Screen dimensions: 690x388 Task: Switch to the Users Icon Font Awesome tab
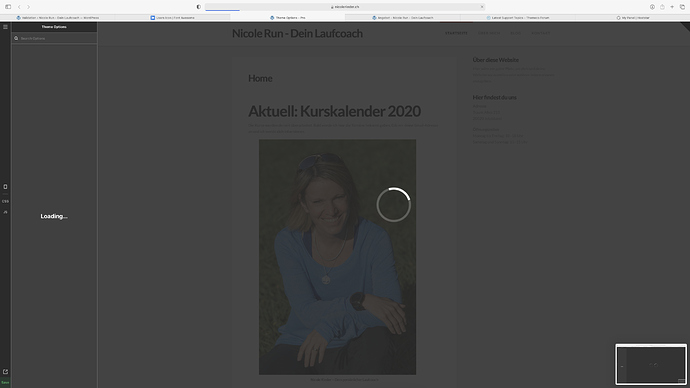[172, 18]
